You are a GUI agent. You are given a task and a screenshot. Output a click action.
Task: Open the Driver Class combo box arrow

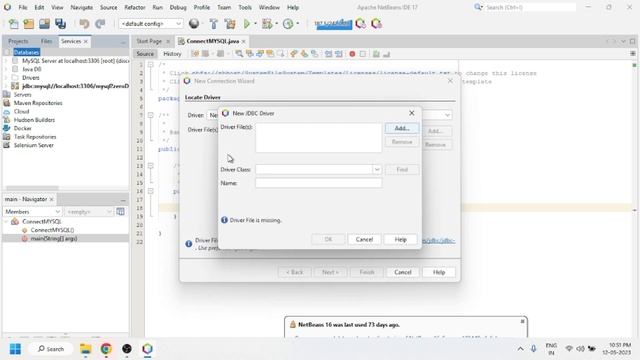click(377, 169)
